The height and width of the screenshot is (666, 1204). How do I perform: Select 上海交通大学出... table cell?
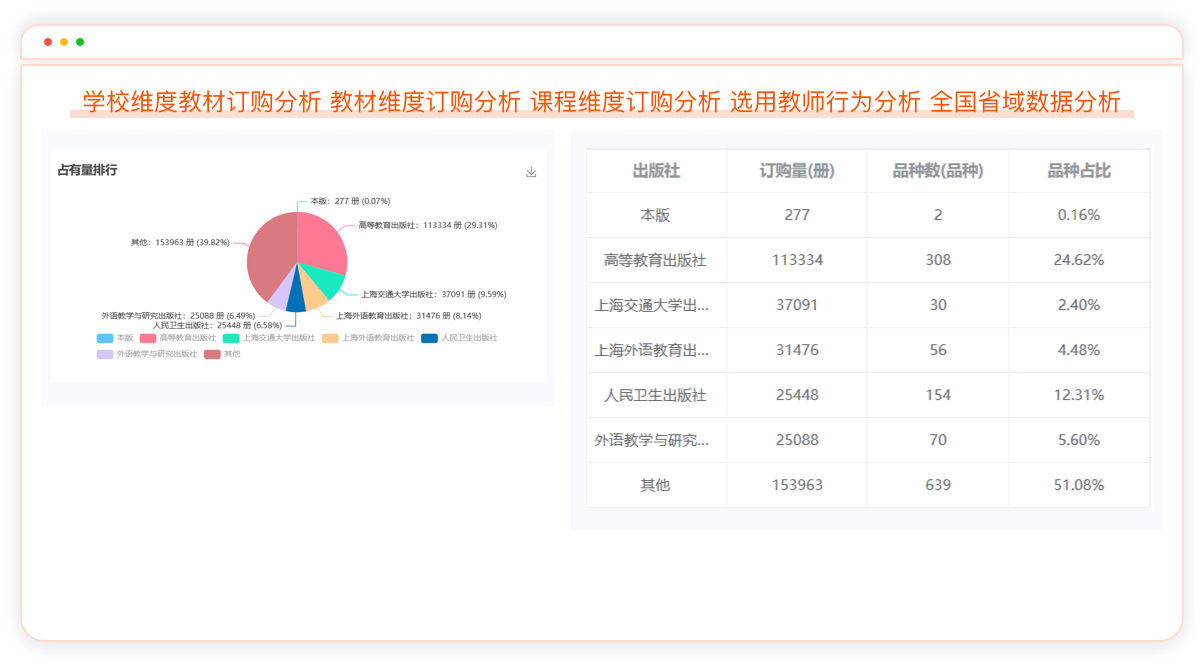tap(653, 305)
